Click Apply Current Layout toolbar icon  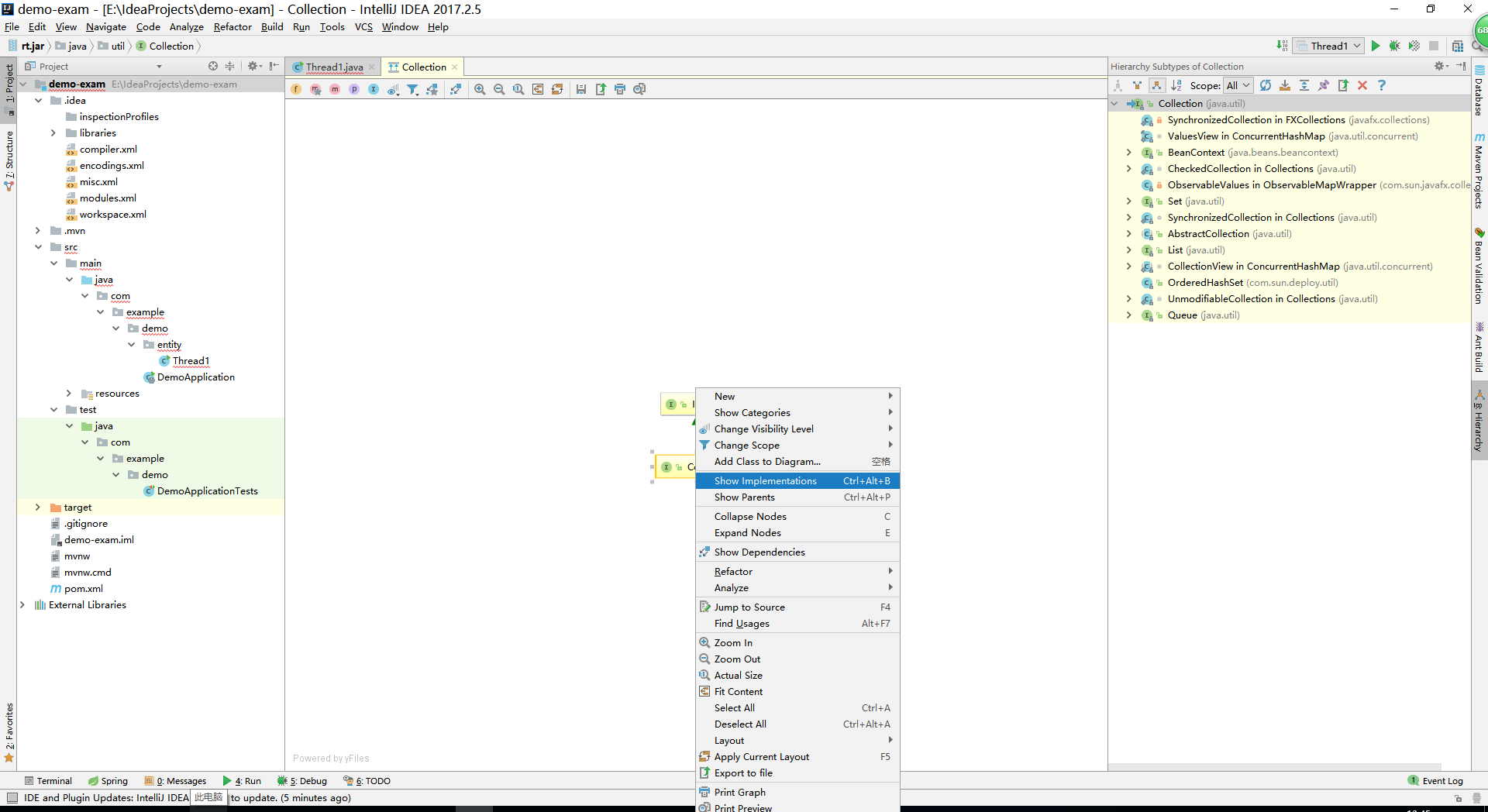(x=557, y=89)
